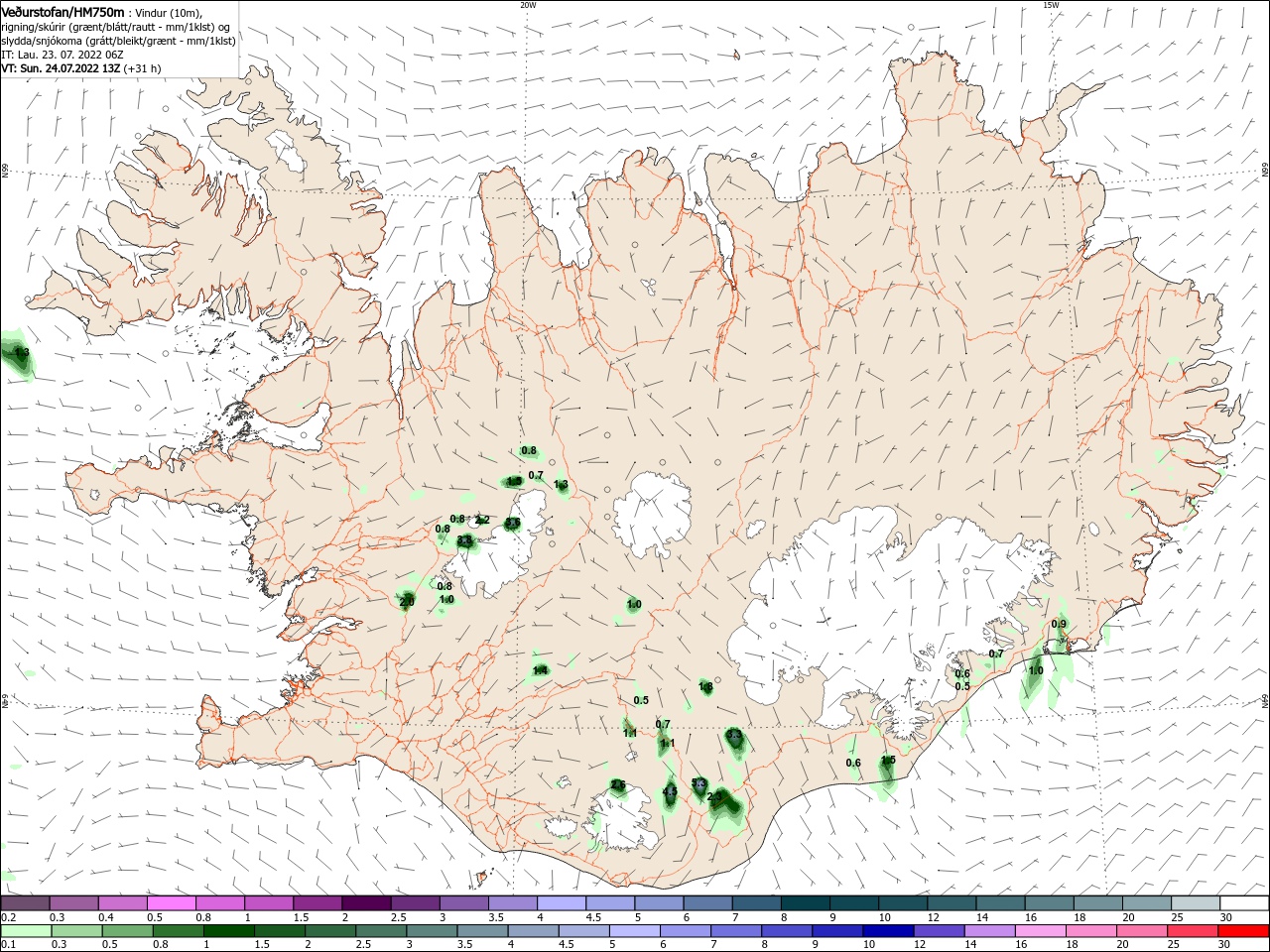Viewport: 1270px width, 952px height.
Task: Click the 4.5 precipitation value on the map
Action: click(670, 791)
